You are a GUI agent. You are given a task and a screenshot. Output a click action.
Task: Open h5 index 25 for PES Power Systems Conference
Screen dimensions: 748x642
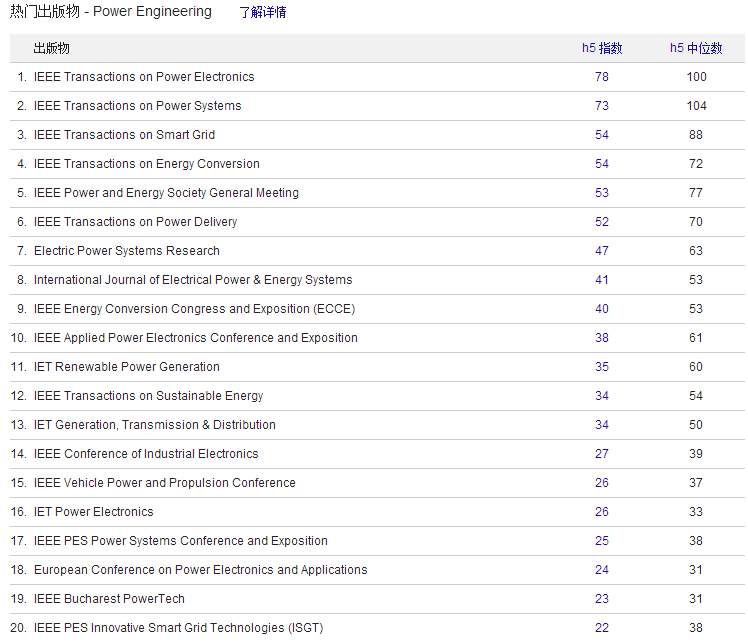click(x=602, y=541)
